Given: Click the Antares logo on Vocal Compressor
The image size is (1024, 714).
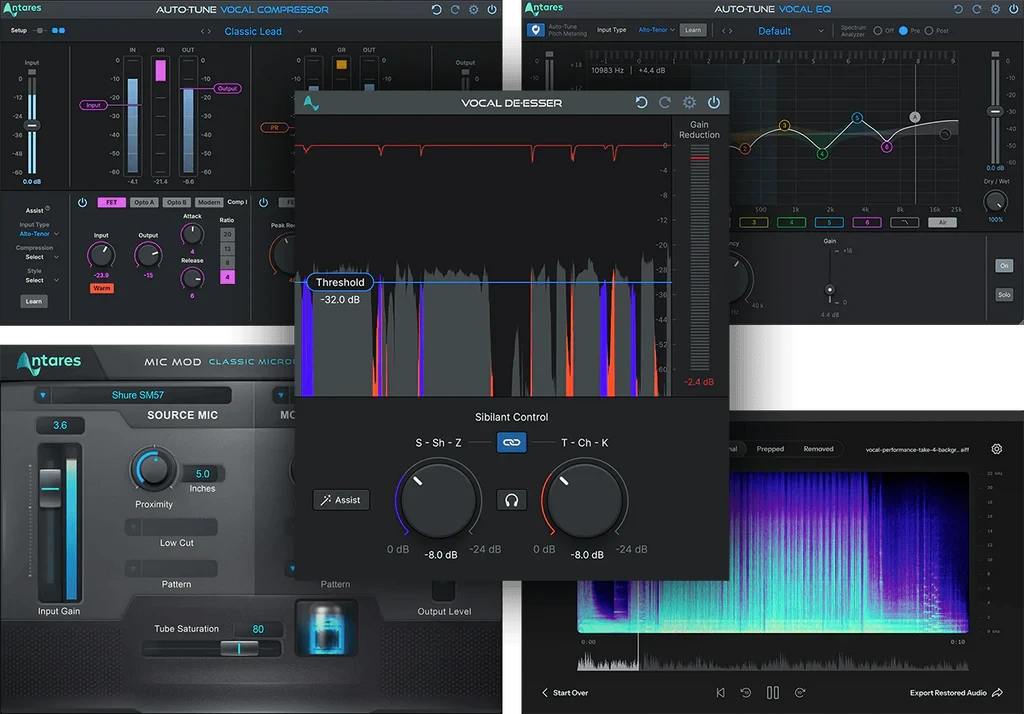Looking at the screenshot, I should click(22, 8).
